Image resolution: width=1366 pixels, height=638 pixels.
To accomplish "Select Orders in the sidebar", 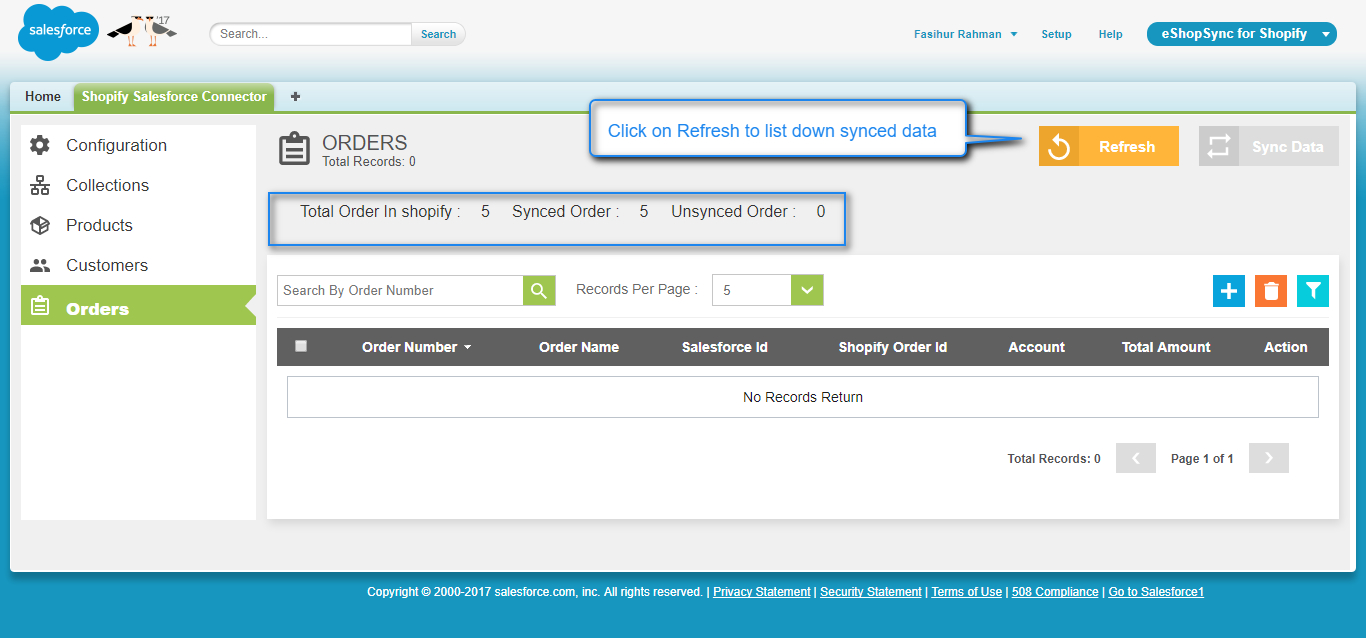I will click(x=138, y=305).
